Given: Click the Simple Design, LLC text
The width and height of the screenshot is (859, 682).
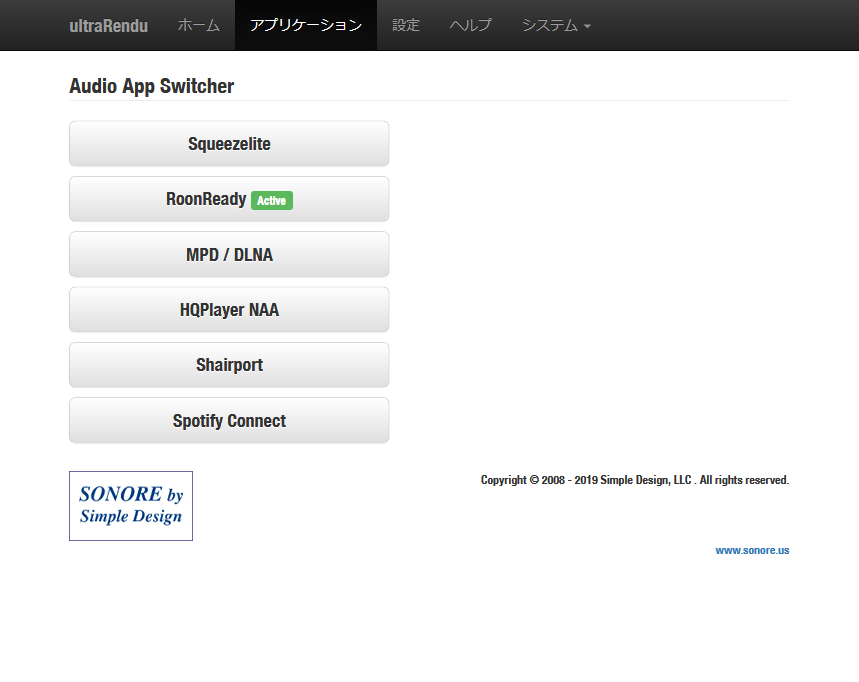Looking at the screenshot, I should tap(646, 480).
